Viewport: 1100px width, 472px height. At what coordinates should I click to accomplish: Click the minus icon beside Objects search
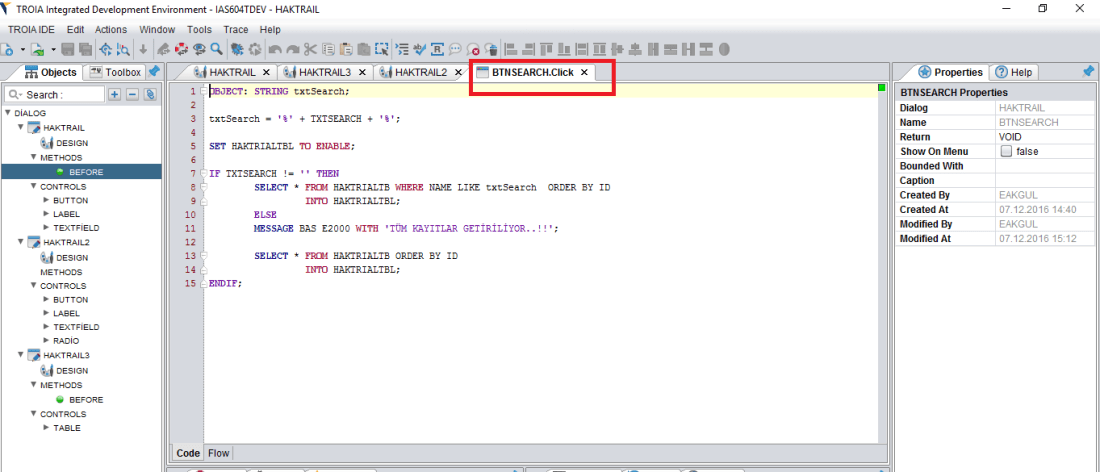click(x=131, y=94)
